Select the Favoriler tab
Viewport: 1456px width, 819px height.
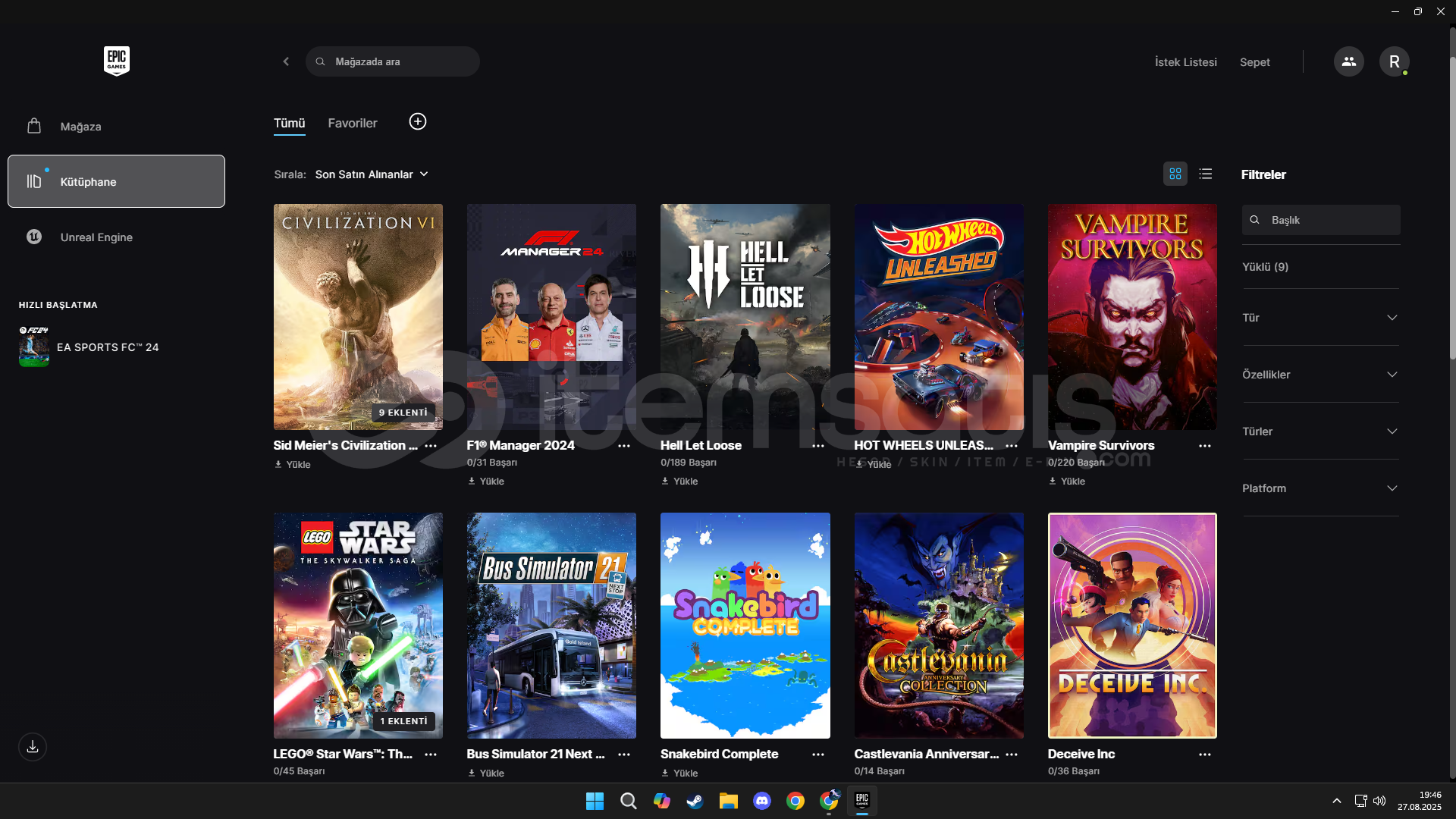(x=353, y=123)
